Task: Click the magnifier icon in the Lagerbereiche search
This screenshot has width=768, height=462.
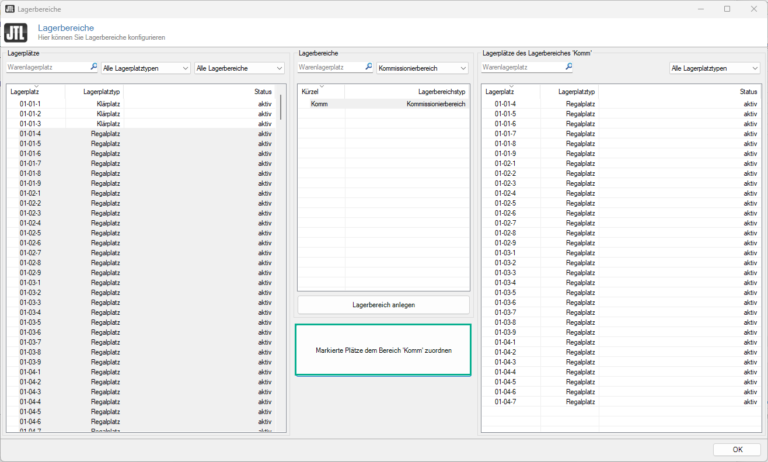Action: [367, 67]
